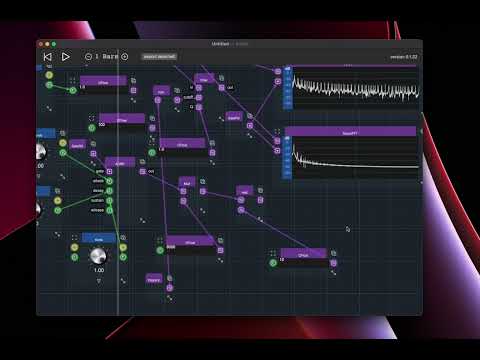
Task: Increase the bar count with plus icon
Action: tap(125, 57)
